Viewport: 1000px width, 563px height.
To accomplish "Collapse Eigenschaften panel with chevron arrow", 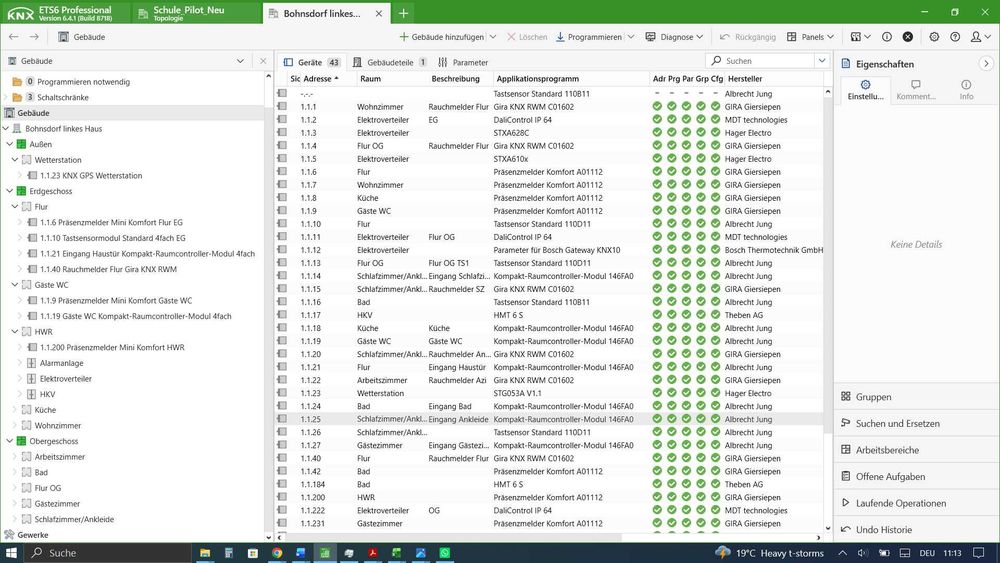I will tap(986, 64).
